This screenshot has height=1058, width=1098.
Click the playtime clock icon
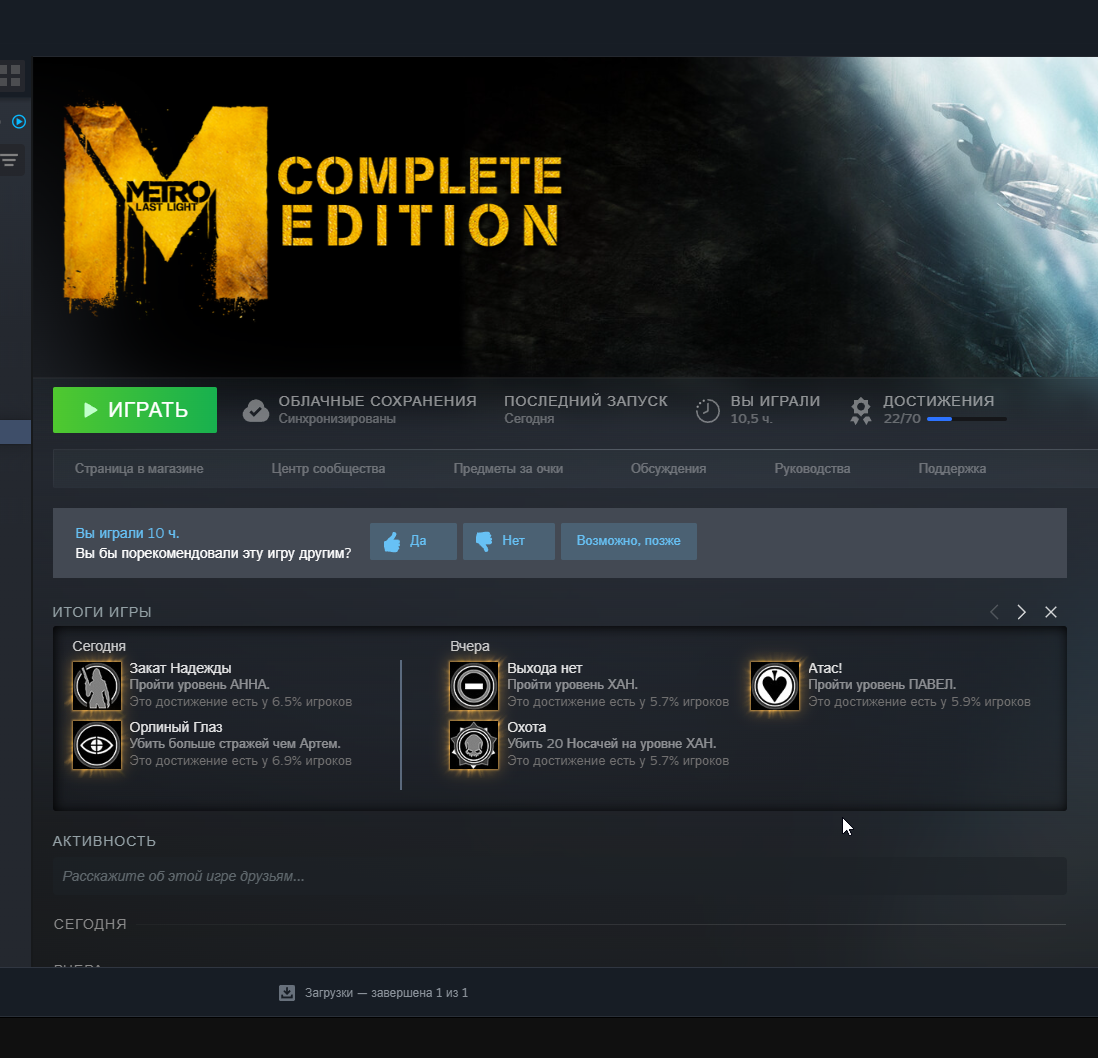point(707,410)
